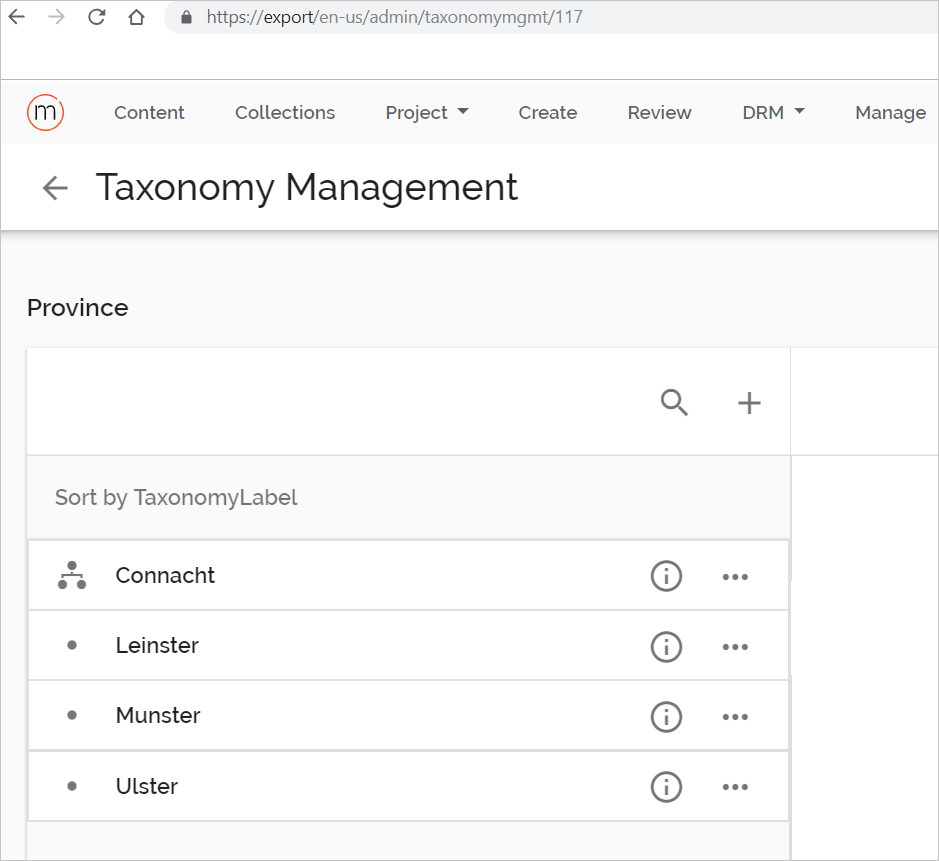Open the three-dot menu for Munster
Screen dimensions: 939x861
(x=735, y=716)
